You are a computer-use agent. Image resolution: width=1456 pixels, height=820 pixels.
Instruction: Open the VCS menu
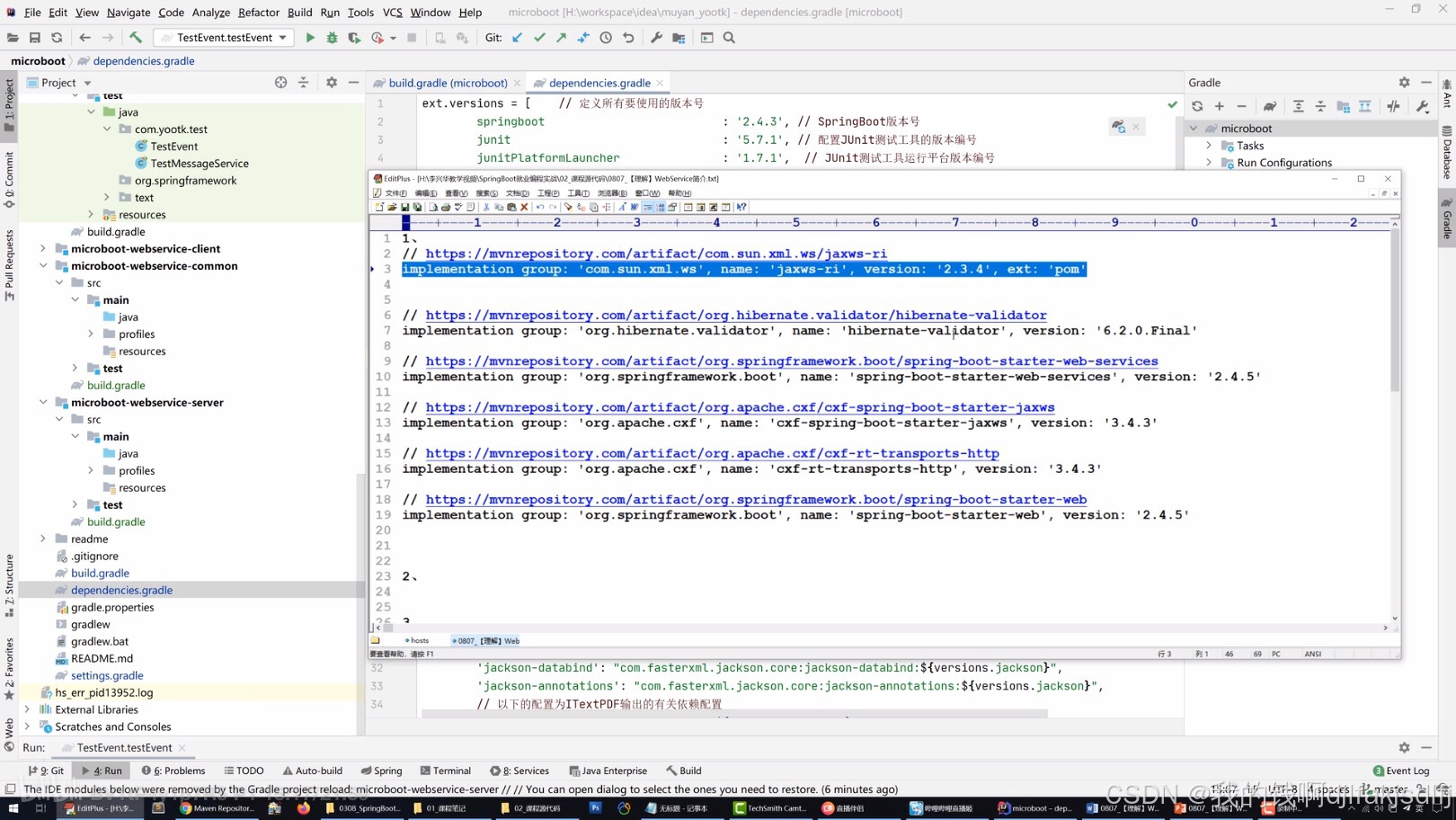tap(392, 13)
